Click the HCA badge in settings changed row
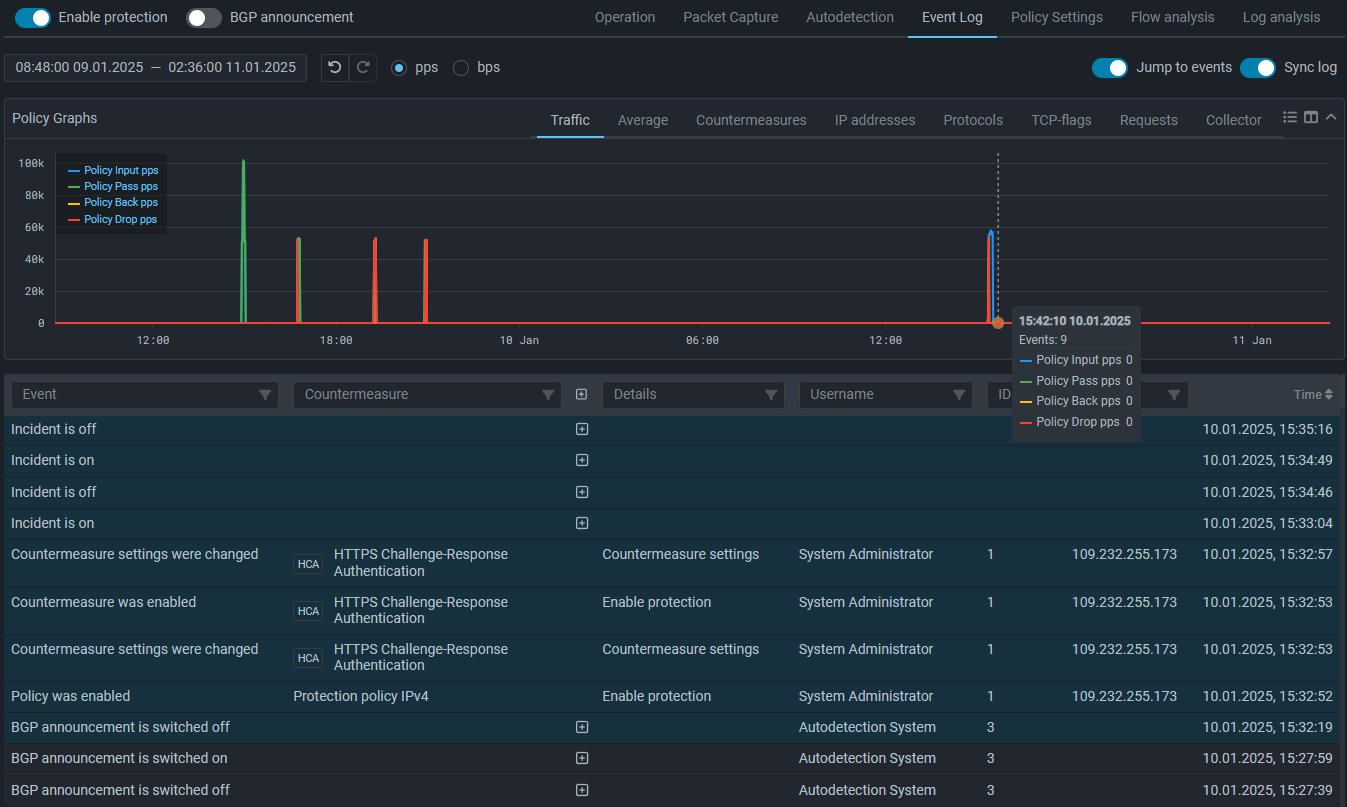Image resolution: width=1347 pixels, height=807 pixels. (308, 564)
